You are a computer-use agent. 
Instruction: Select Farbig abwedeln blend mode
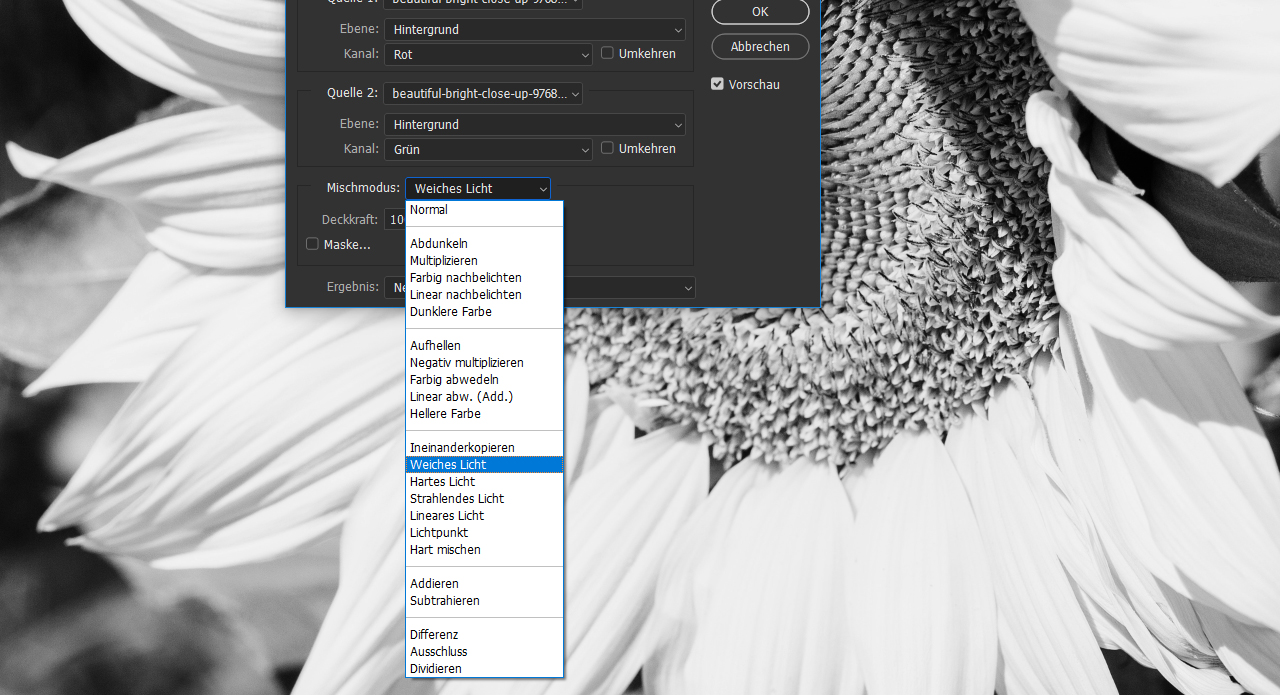484,380
